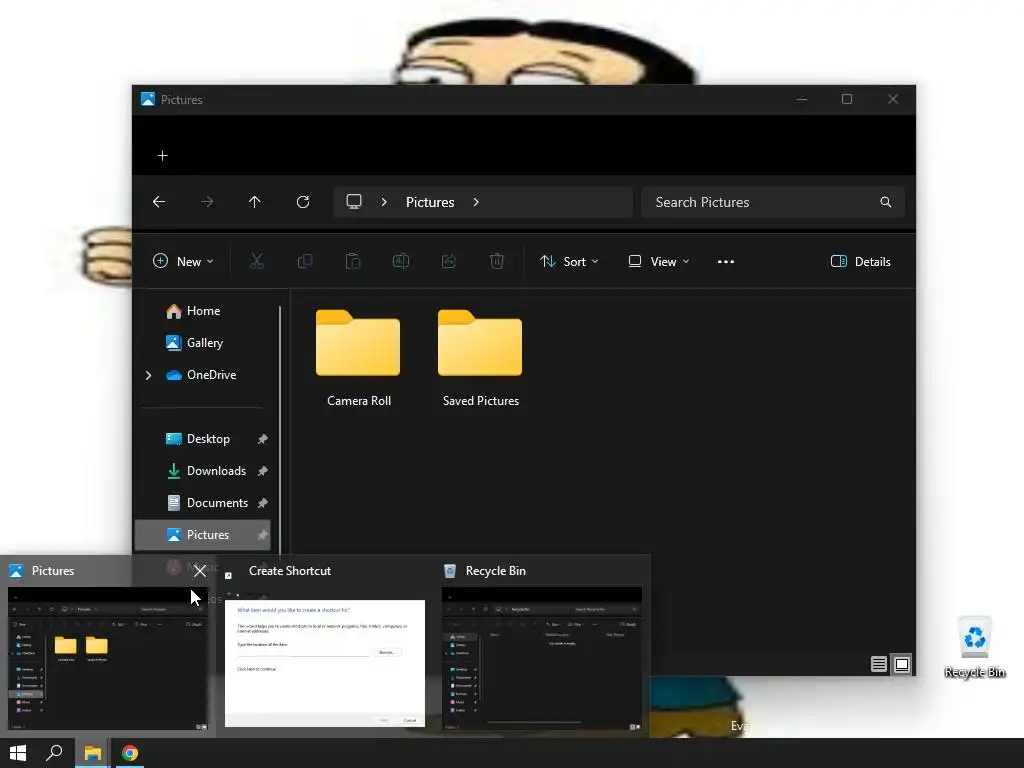Click the File Explorer taskbar icon

pos(93,753)
